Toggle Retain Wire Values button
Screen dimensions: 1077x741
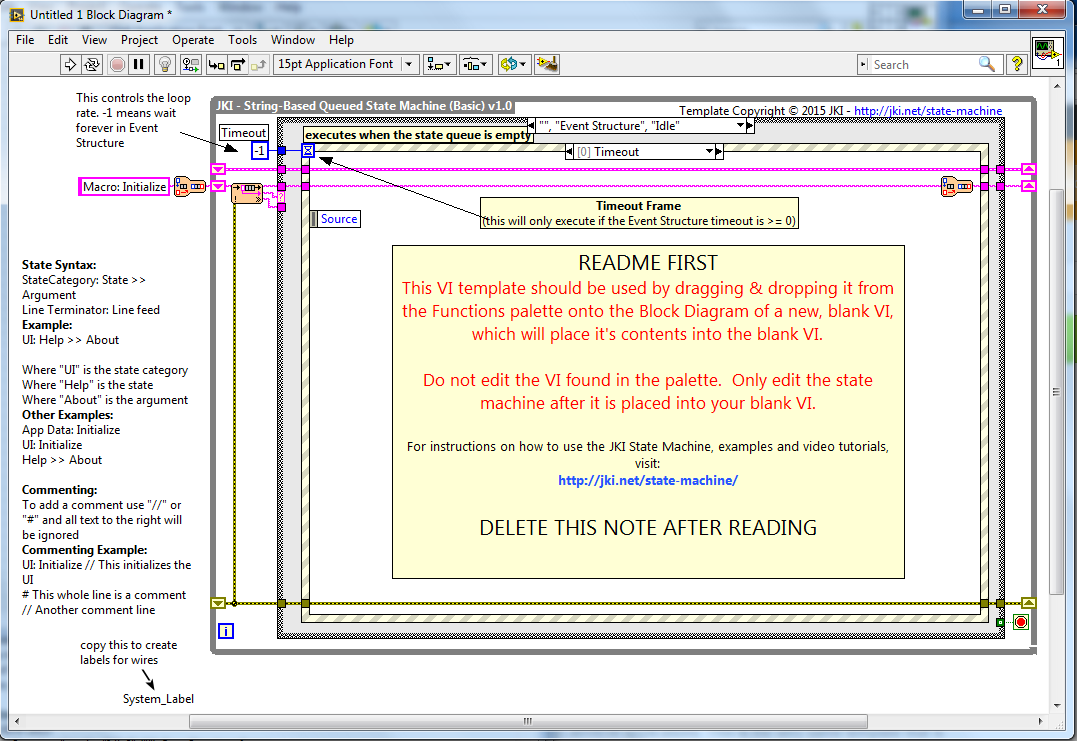(190, 65)
